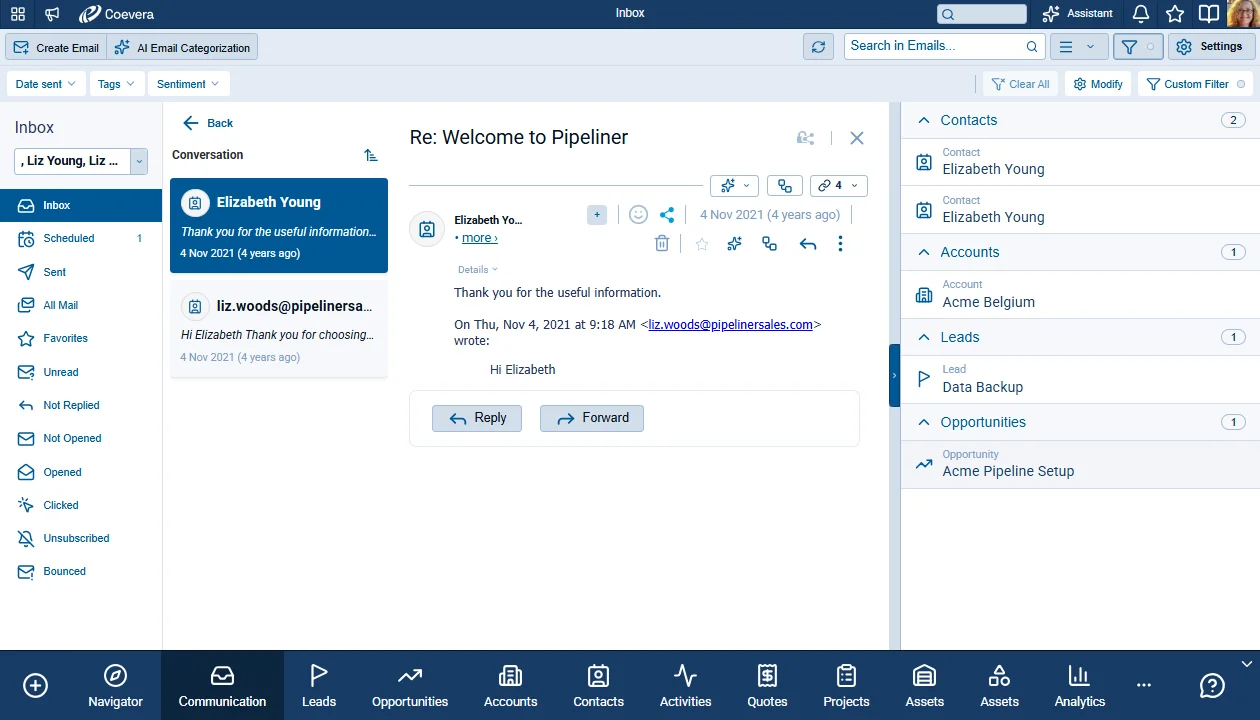Open the Tags filter dropdown
Screen dimensions: 1260x720
117,84
